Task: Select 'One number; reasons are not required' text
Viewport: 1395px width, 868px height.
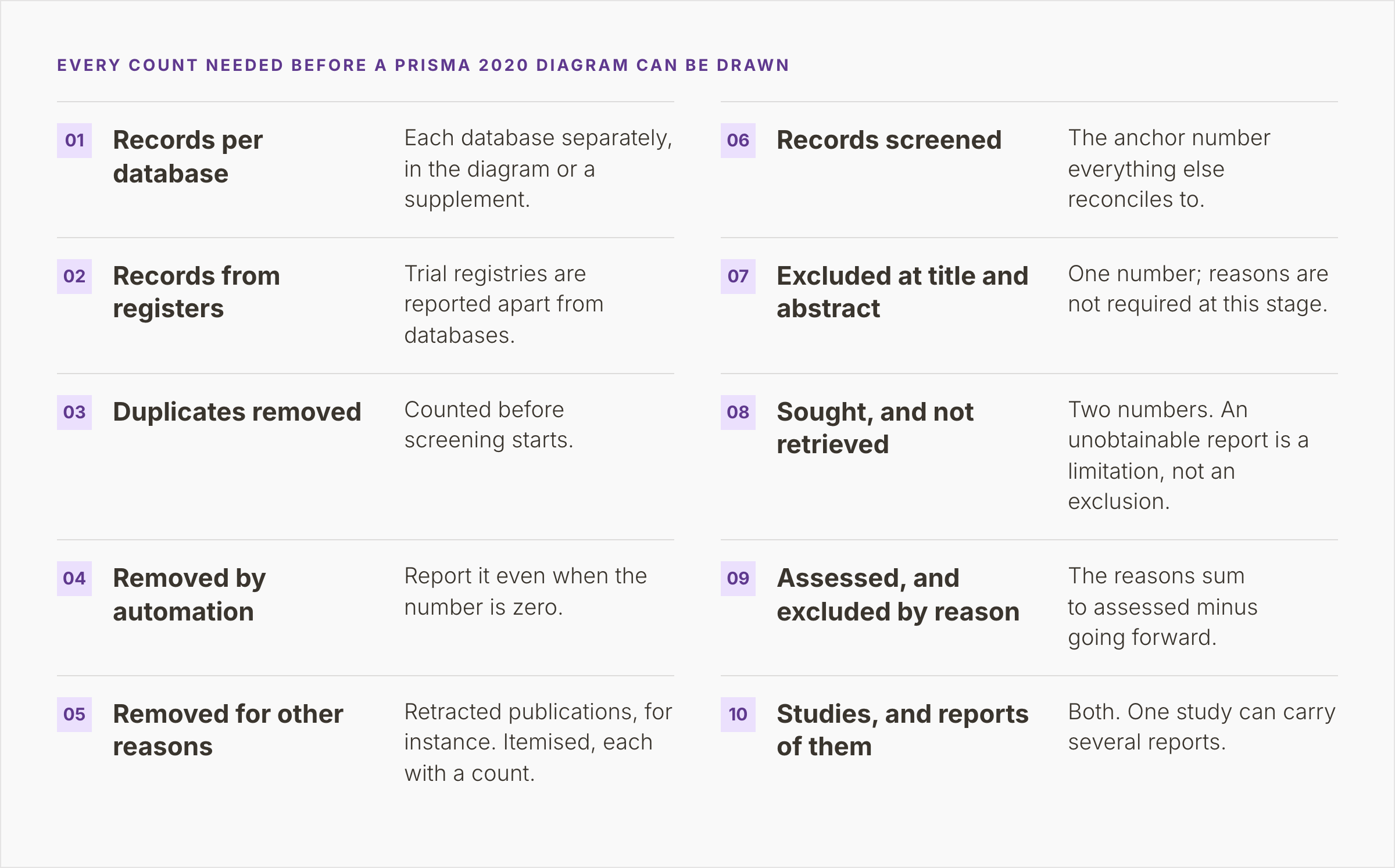Action: (1198, 289)
